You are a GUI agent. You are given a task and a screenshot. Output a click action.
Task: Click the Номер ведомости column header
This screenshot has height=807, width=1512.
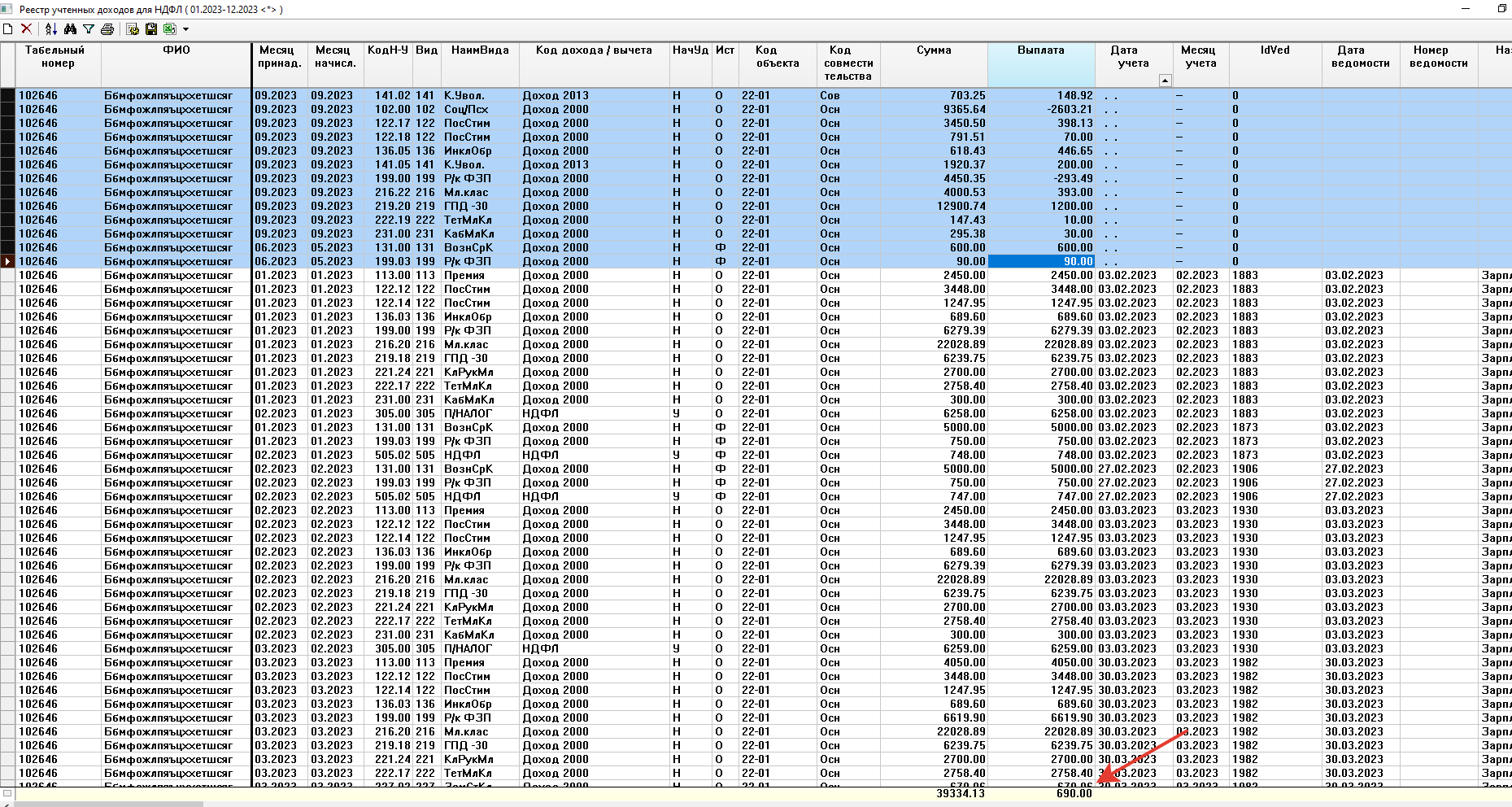[1439, 64]
